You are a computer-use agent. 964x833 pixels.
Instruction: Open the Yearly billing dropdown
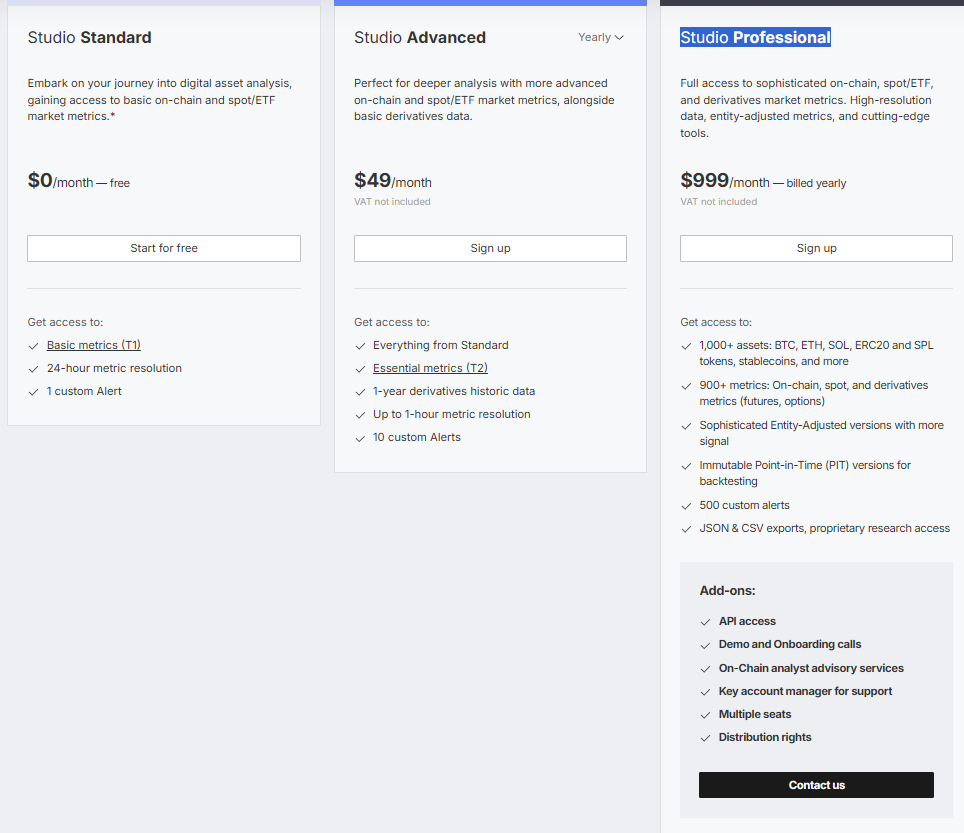pos(600,37)
